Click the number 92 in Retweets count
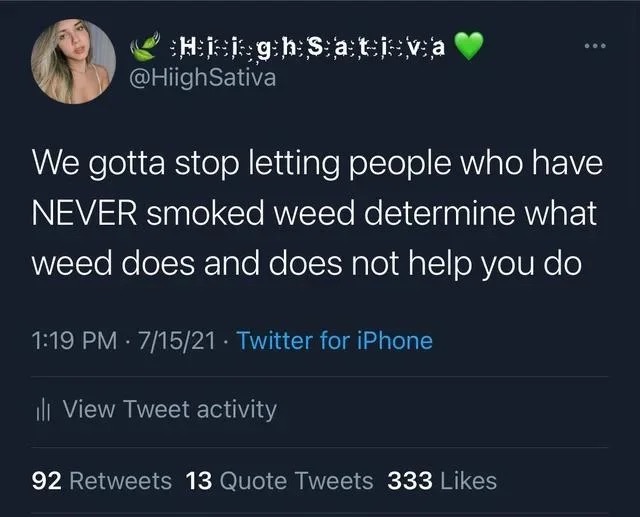This screenshot has height=517, width=640. pyautogui.click(x=47, y=480)
